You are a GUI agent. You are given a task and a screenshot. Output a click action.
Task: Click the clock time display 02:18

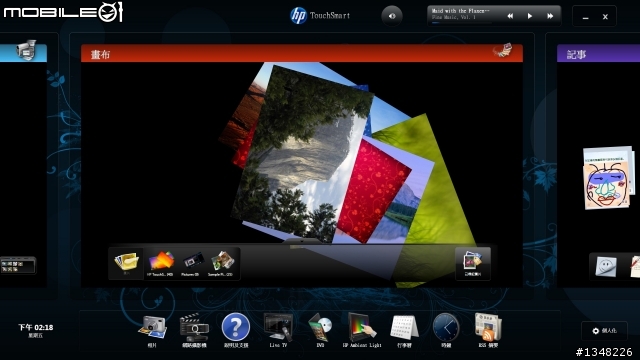[36, 327]
